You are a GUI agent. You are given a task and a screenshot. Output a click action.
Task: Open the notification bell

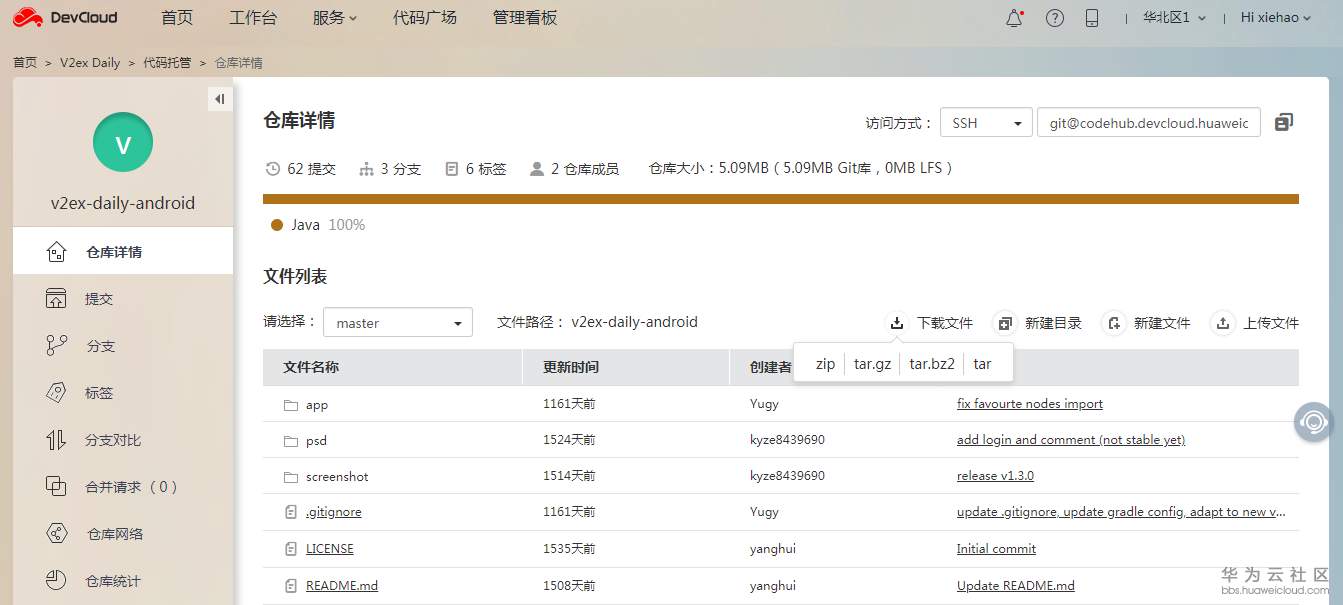point(1014,17)
